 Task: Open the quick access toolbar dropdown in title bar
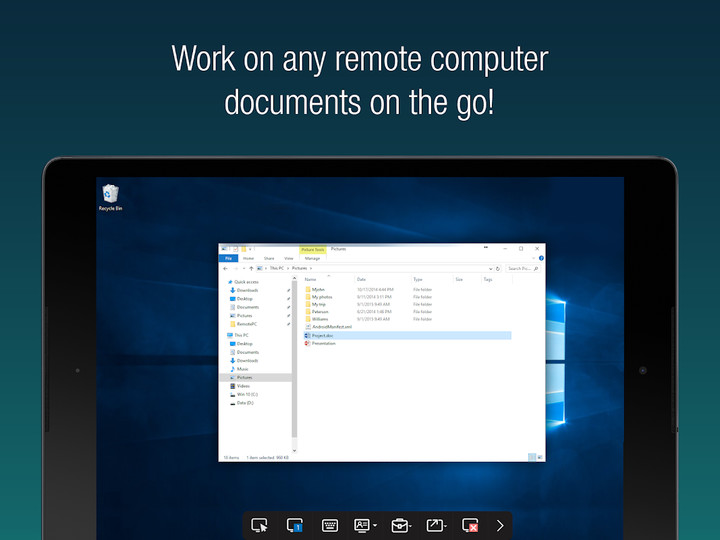pos(250,249)
